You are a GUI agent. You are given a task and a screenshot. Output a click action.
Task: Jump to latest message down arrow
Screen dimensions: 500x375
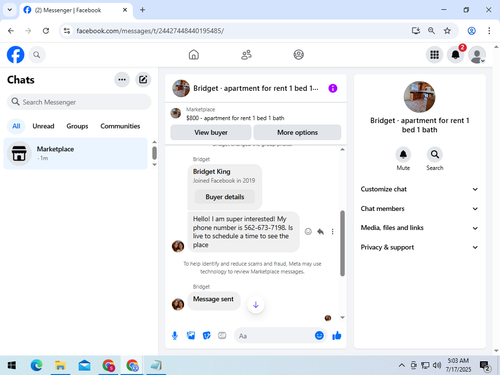click(x=256, y=305)
